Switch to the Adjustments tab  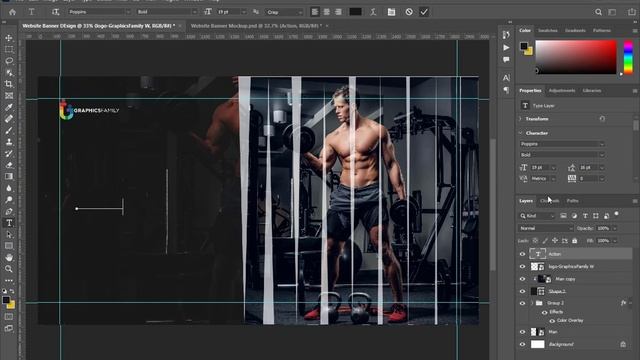click(x=562, y=91)
